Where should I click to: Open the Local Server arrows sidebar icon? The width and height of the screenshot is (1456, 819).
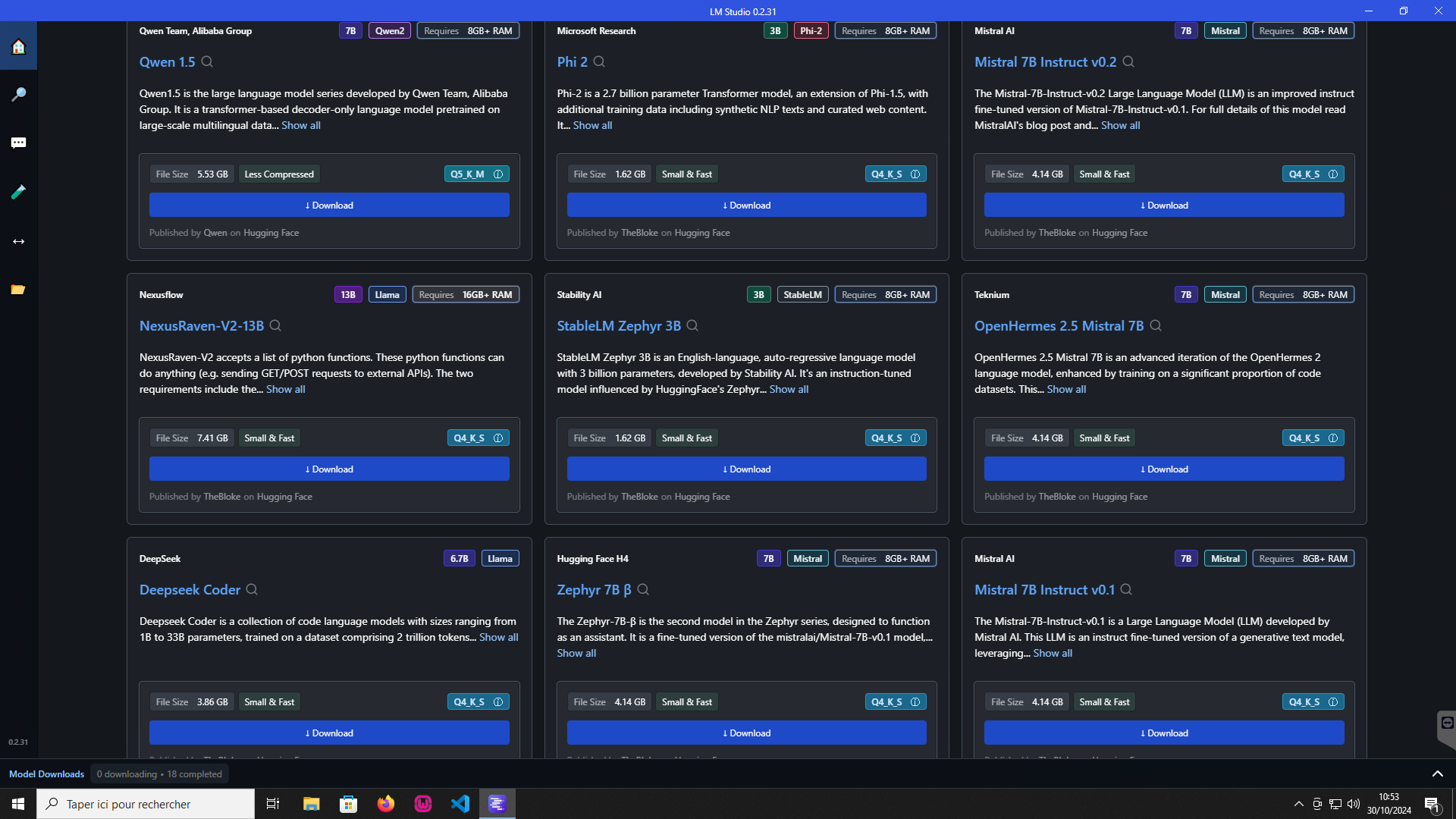[18, 241]
